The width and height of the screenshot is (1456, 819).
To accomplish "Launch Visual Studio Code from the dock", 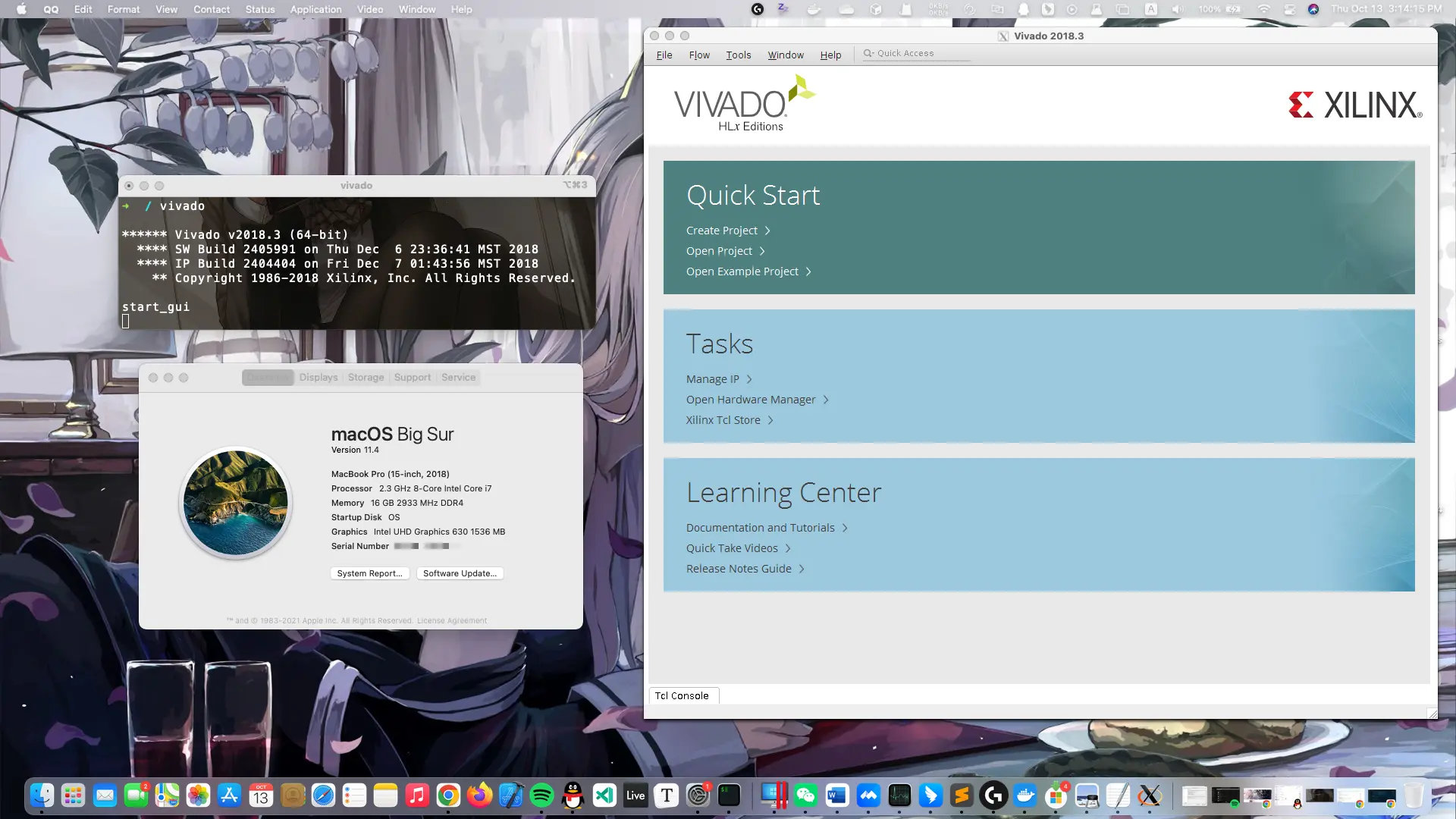I will tap(604, 795).
